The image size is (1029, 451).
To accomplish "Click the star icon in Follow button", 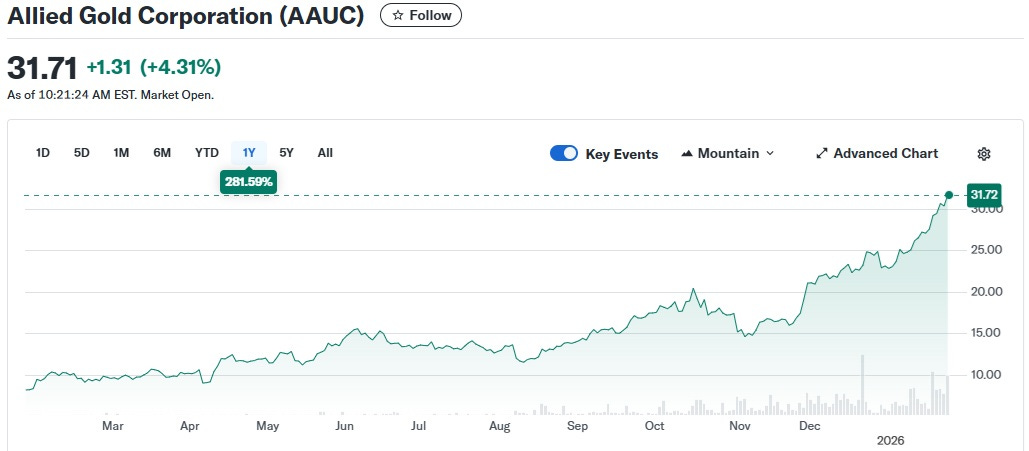I will 397,15.
